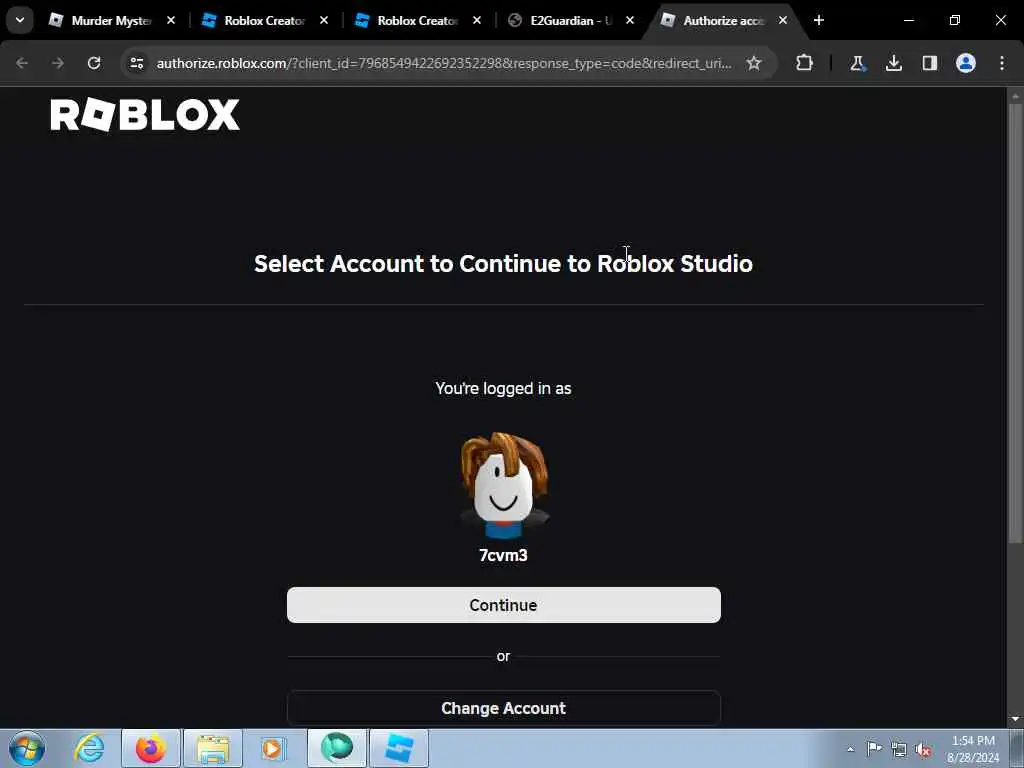Close the Murder Mystery tab
The height and width of the screenshot is (768, 1024).
click(170, 21)
